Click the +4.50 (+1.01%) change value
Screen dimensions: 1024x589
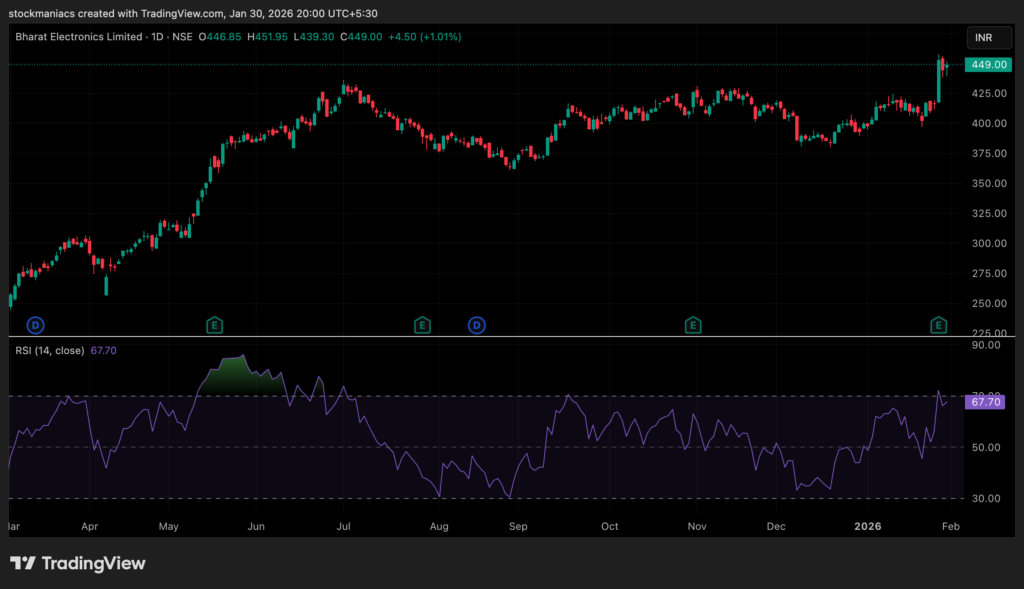tap(424, 37)
